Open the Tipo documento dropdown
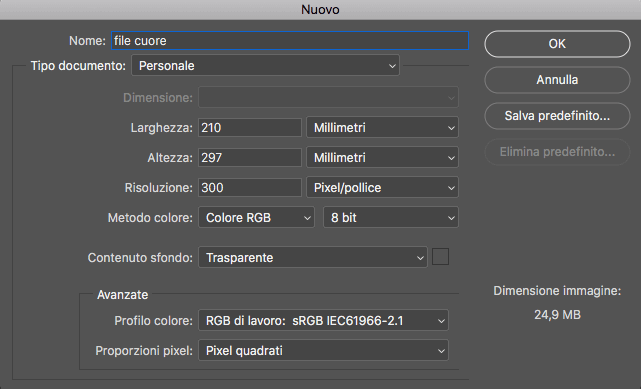641x389 pixels. tap(265, 65)
